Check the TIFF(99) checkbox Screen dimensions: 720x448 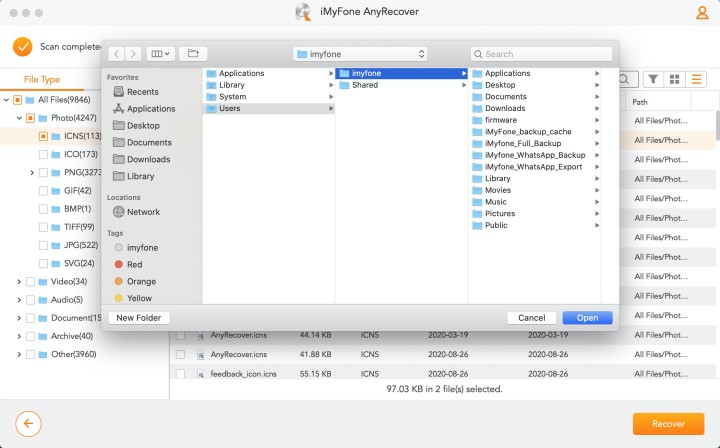pos(43,227)
